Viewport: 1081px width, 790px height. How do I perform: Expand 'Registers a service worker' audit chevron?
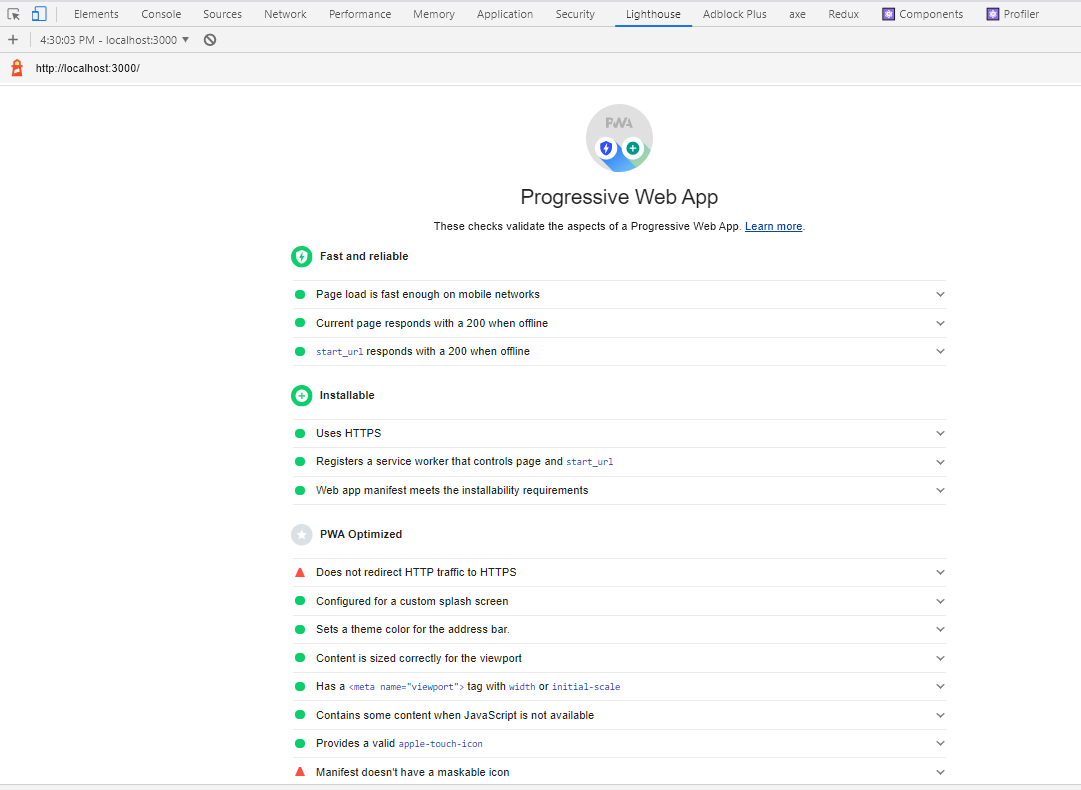940,462
